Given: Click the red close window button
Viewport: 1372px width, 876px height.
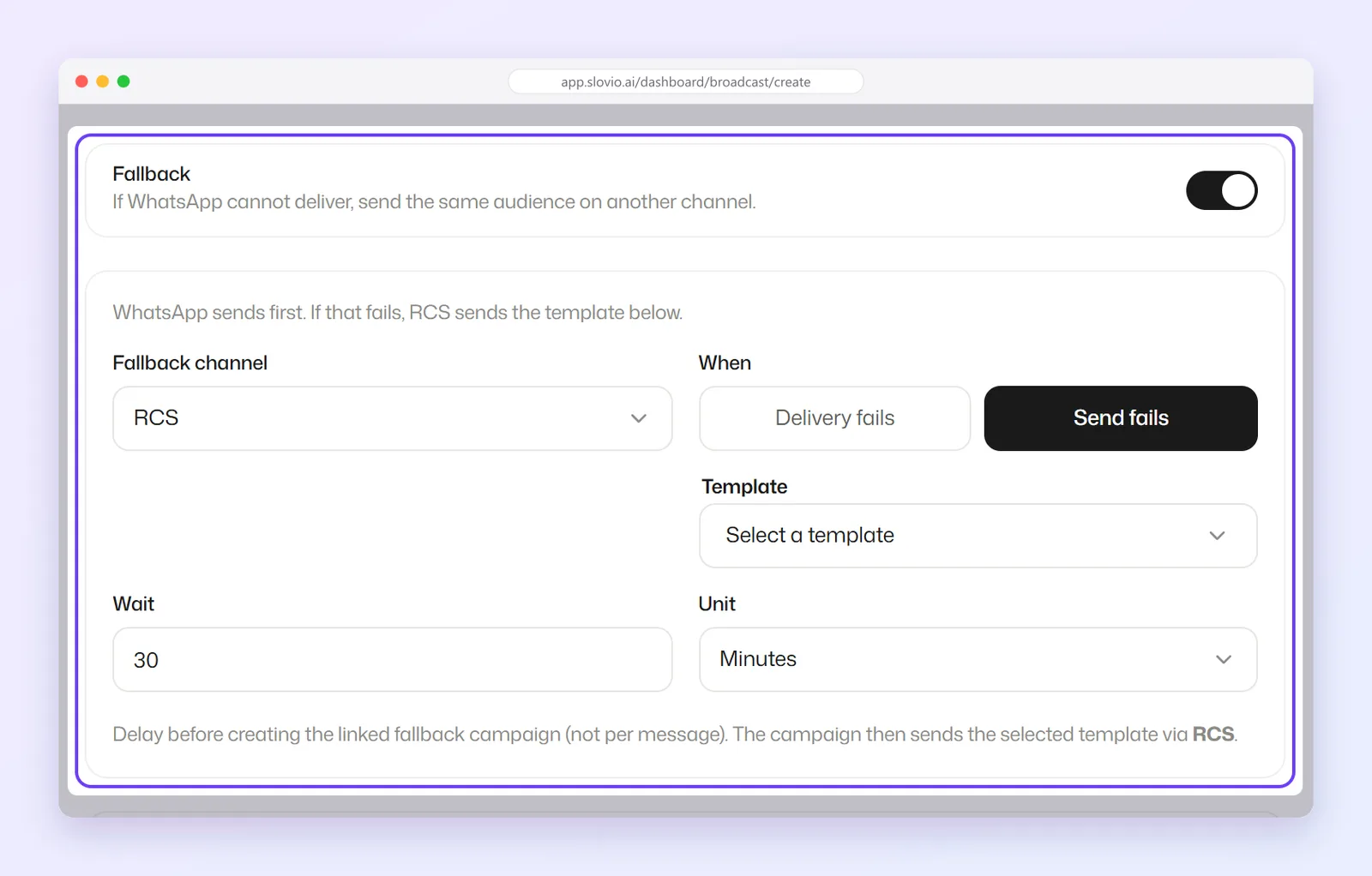Looking at the screenshot, I should click(82, 81).
